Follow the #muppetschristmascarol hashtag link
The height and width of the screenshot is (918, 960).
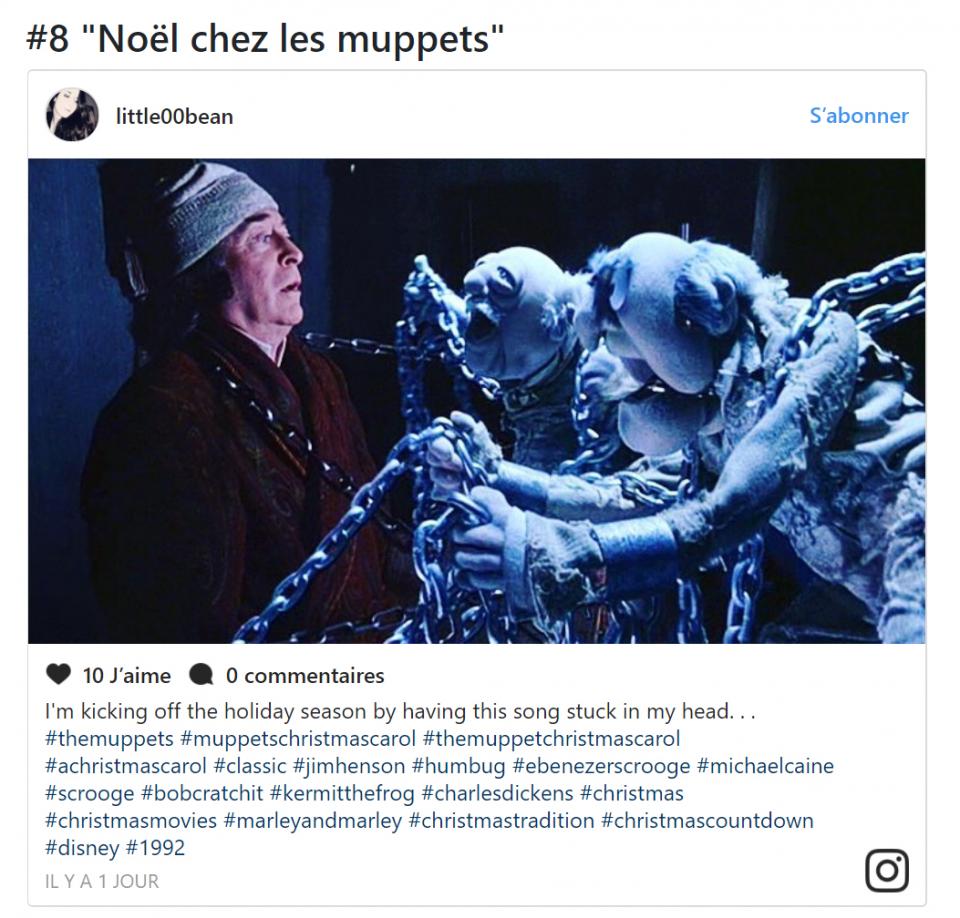298,739
